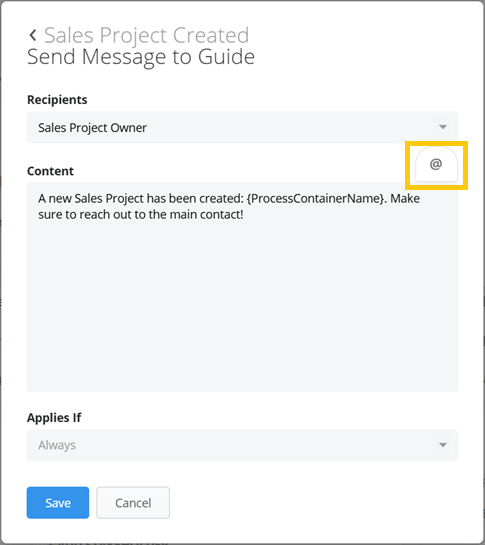Click the @ insert-variable button
Image resolution: width=485 pixels, height=545 pixels.
tap(436, 164)
